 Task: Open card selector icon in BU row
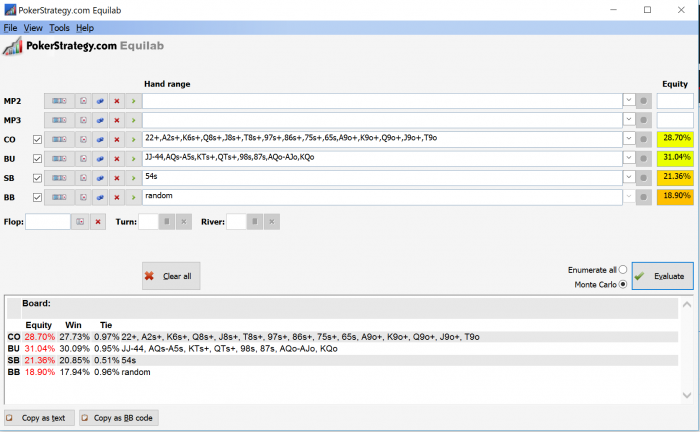tap(83, 159)
